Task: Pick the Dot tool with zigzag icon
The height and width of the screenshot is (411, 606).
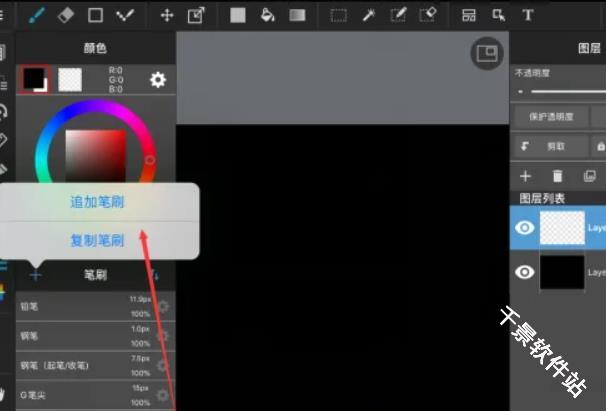Action: 125,15
